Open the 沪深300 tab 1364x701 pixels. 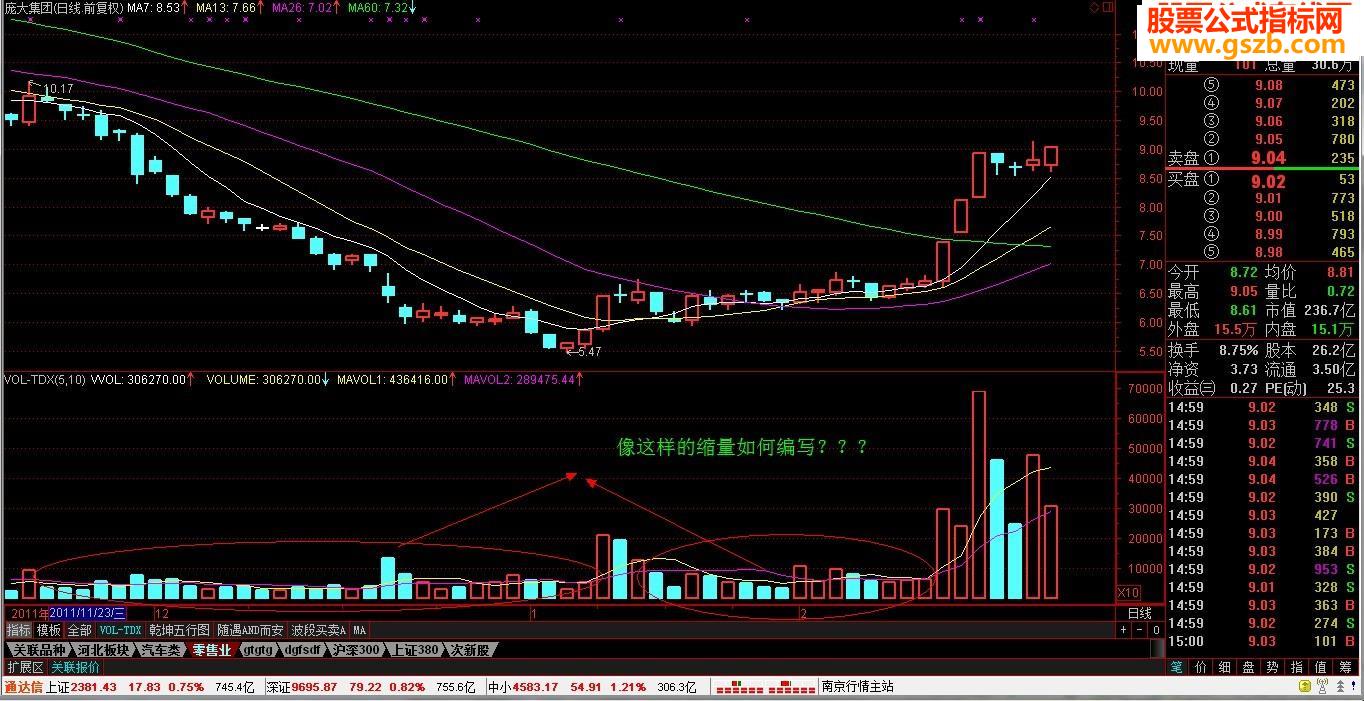[x=356, y=650]
